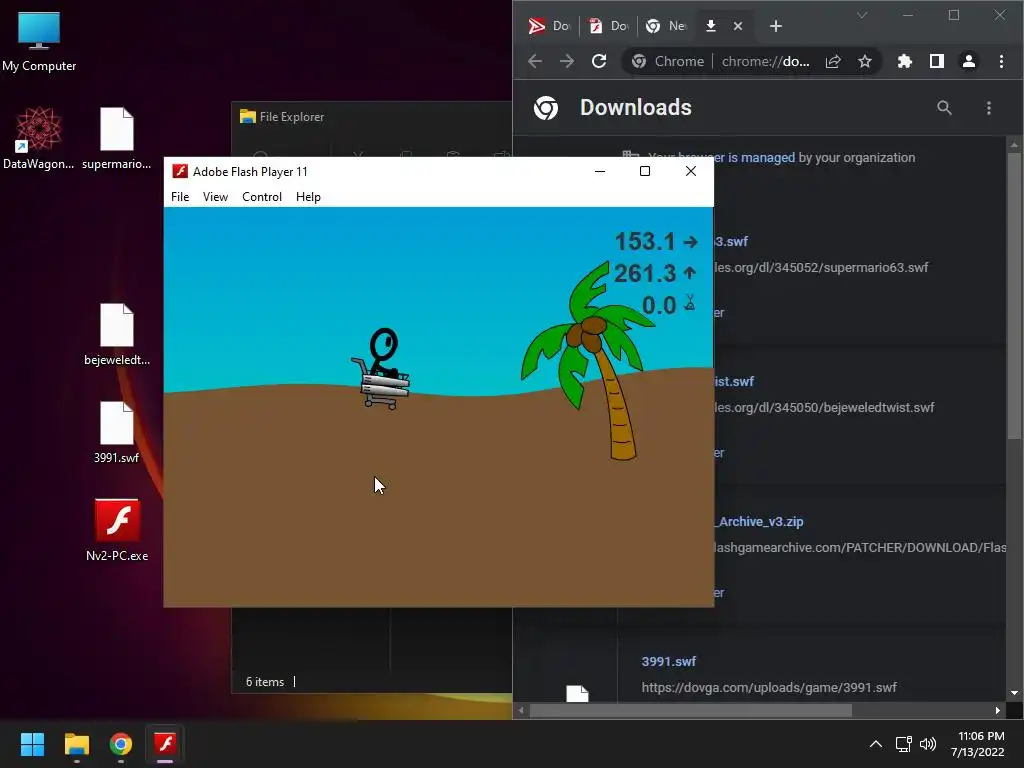The height and width of the screenshot is (768, 1024).
Task: Switch to the first Chrome tab
Action: [549, 25]
